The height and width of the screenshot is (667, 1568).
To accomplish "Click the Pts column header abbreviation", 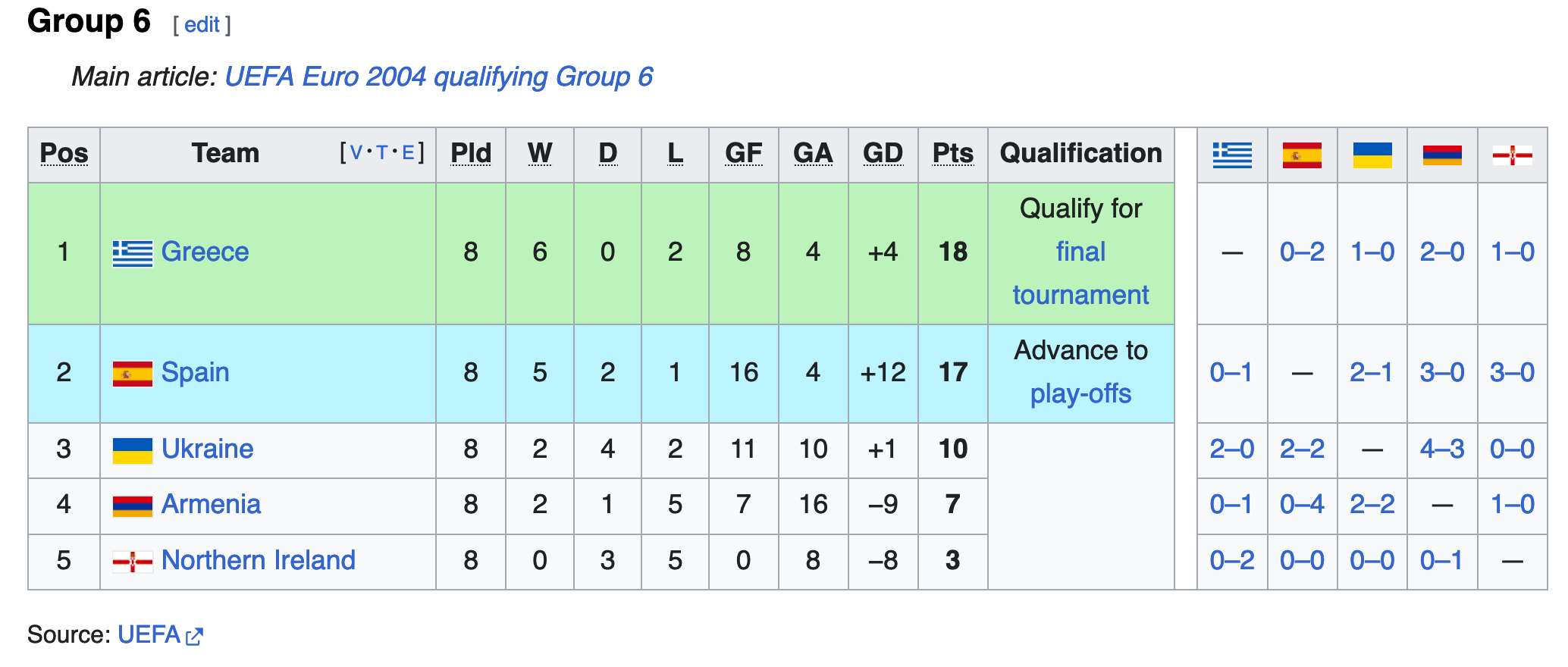I will 952,153.
